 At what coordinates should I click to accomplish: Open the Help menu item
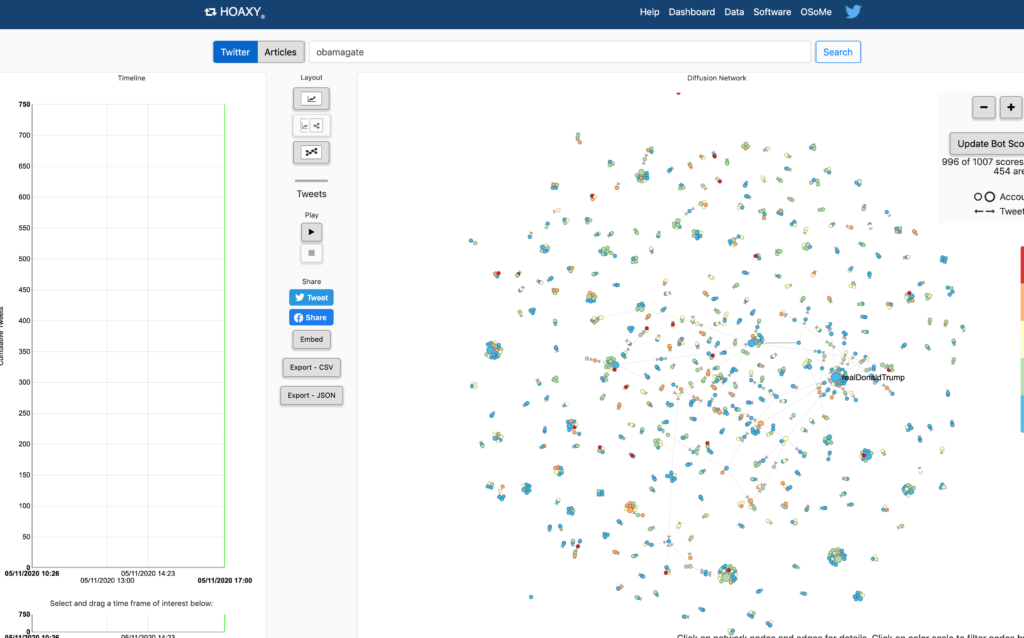click(x=649, y=12)
